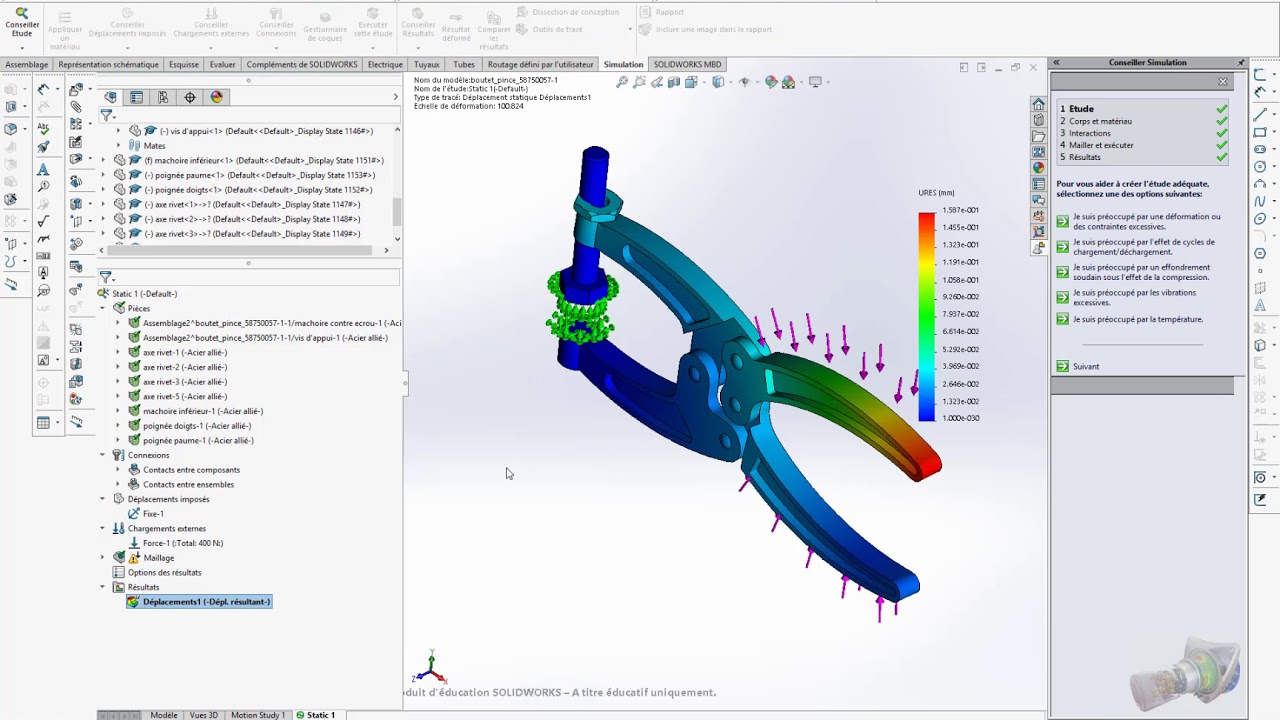Click the Edit Appearance sphere icon in viewport toolbar
Image resolution: width=1280 pixels, height=720 pixels.
point(771,82)
